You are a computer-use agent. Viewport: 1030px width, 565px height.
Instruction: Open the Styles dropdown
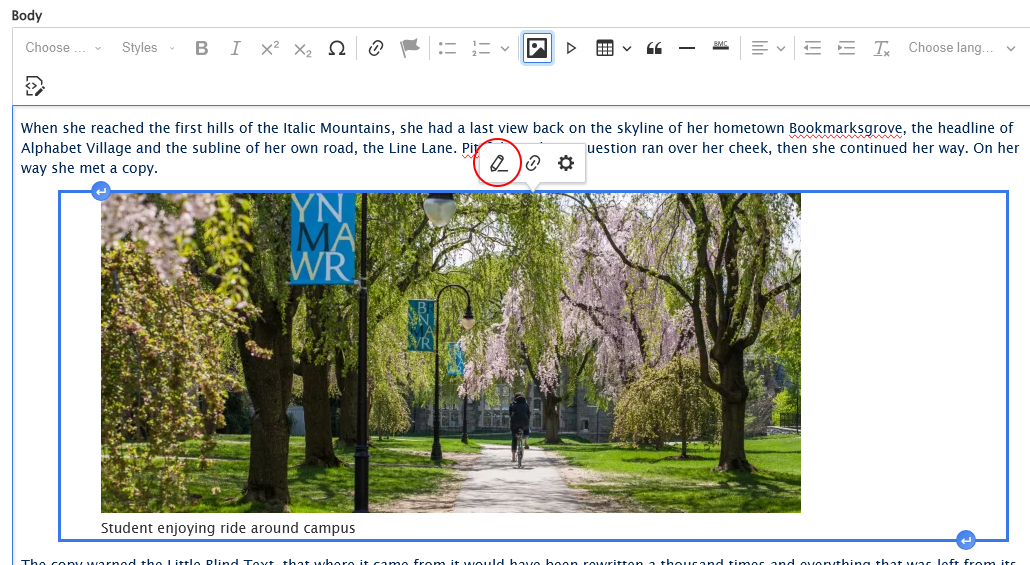click(x=148, y=48)
